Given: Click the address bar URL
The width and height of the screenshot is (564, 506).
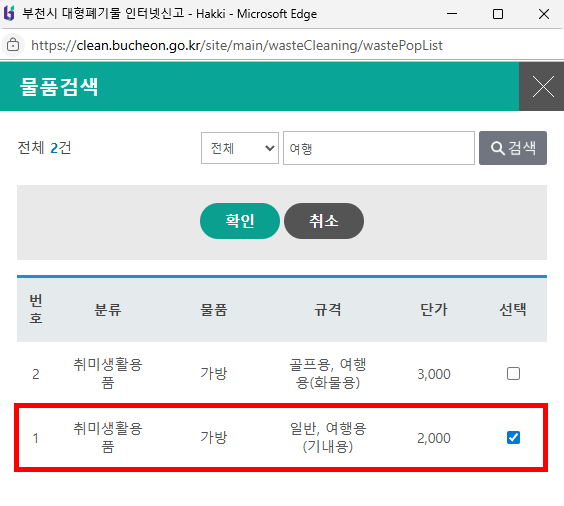Looking at the screenshot, I should (237, 45).
